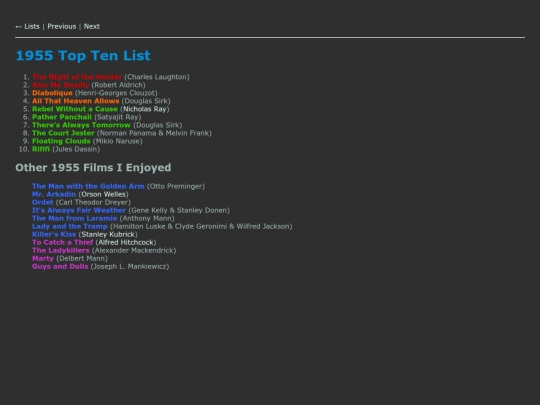Viewport: 540px width, 405px height.
Task: Click Alfred Hitchcock director link
Action: 126,242
